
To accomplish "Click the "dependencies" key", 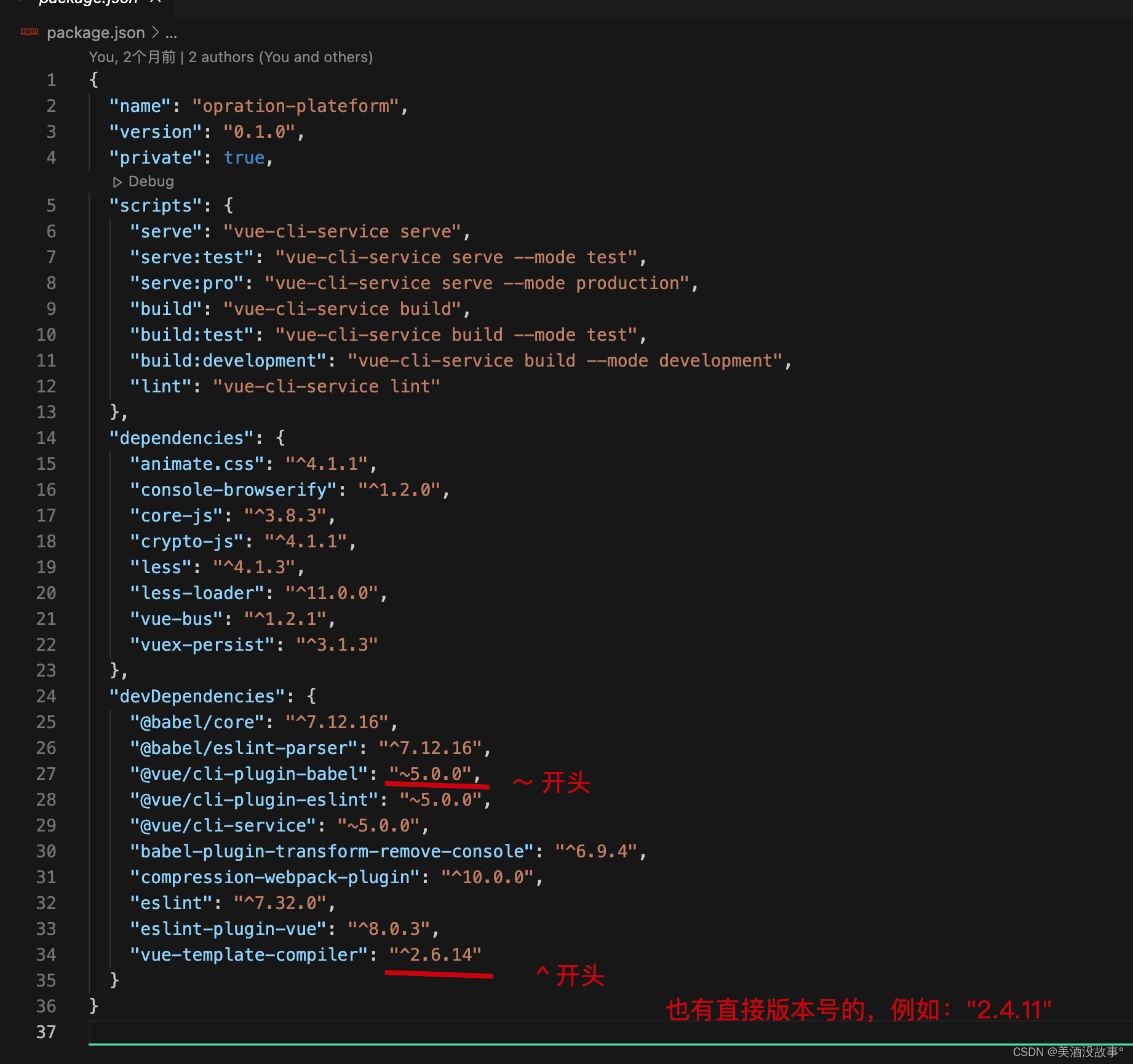I will click(182, 438).
